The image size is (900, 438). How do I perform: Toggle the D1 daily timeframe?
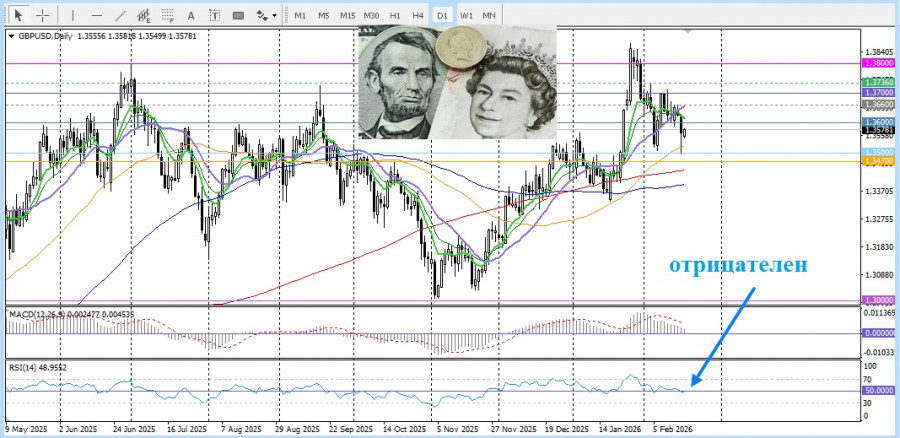[x=443, y=15]
